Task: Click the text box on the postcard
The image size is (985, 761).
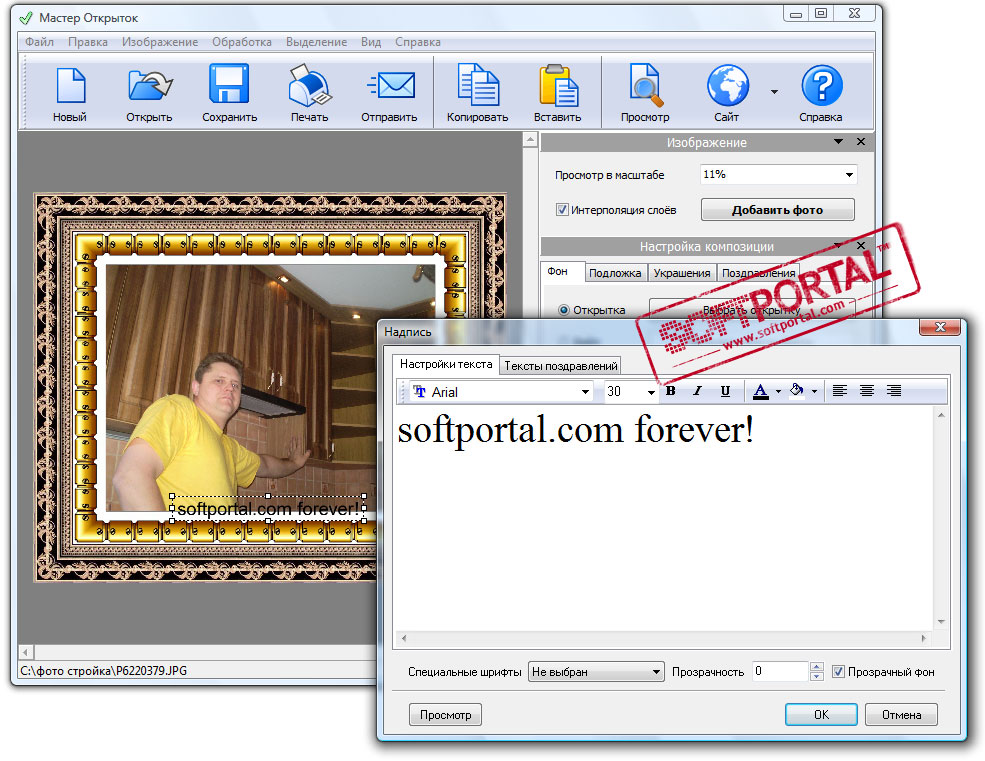Action: (268, 508)
